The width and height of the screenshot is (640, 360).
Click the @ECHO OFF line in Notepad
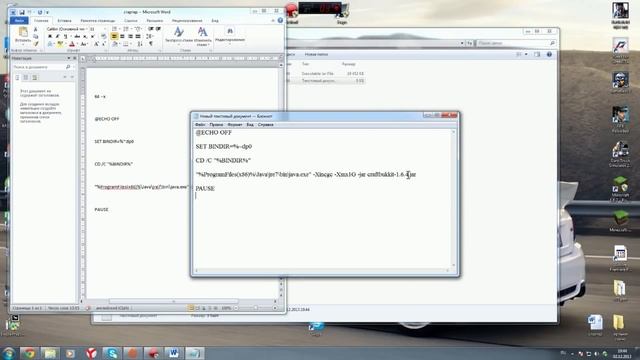pyautogui.click(x=213, y=133)
